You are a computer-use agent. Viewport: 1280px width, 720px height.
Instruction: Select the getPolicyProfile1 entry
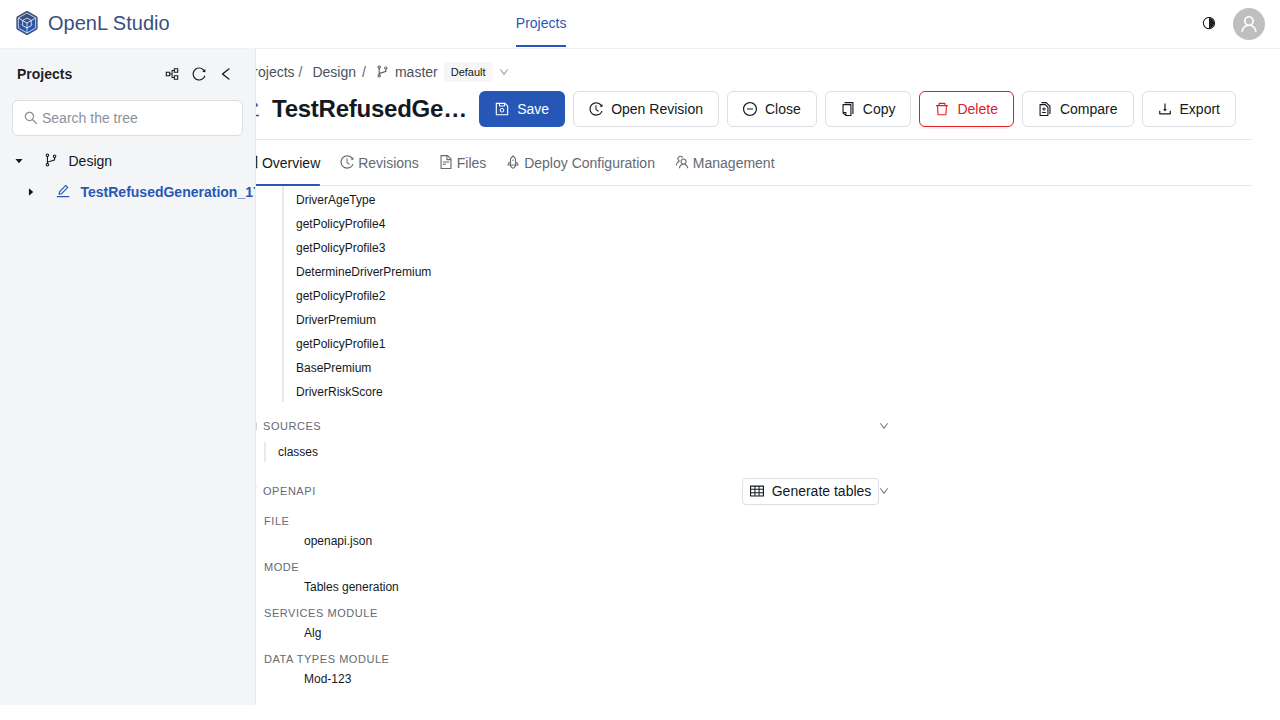(x=341, y=344)
